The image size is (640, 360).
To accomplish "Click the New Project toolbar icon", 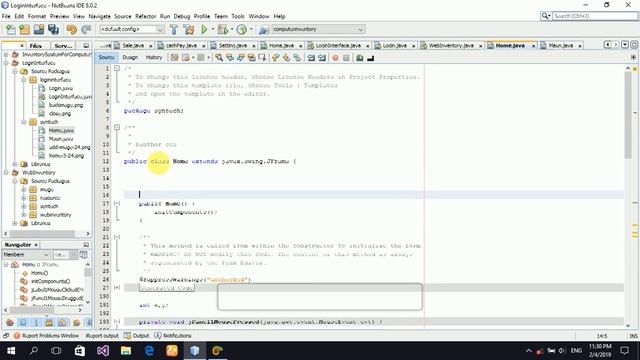I will click(x=24, y=29).
